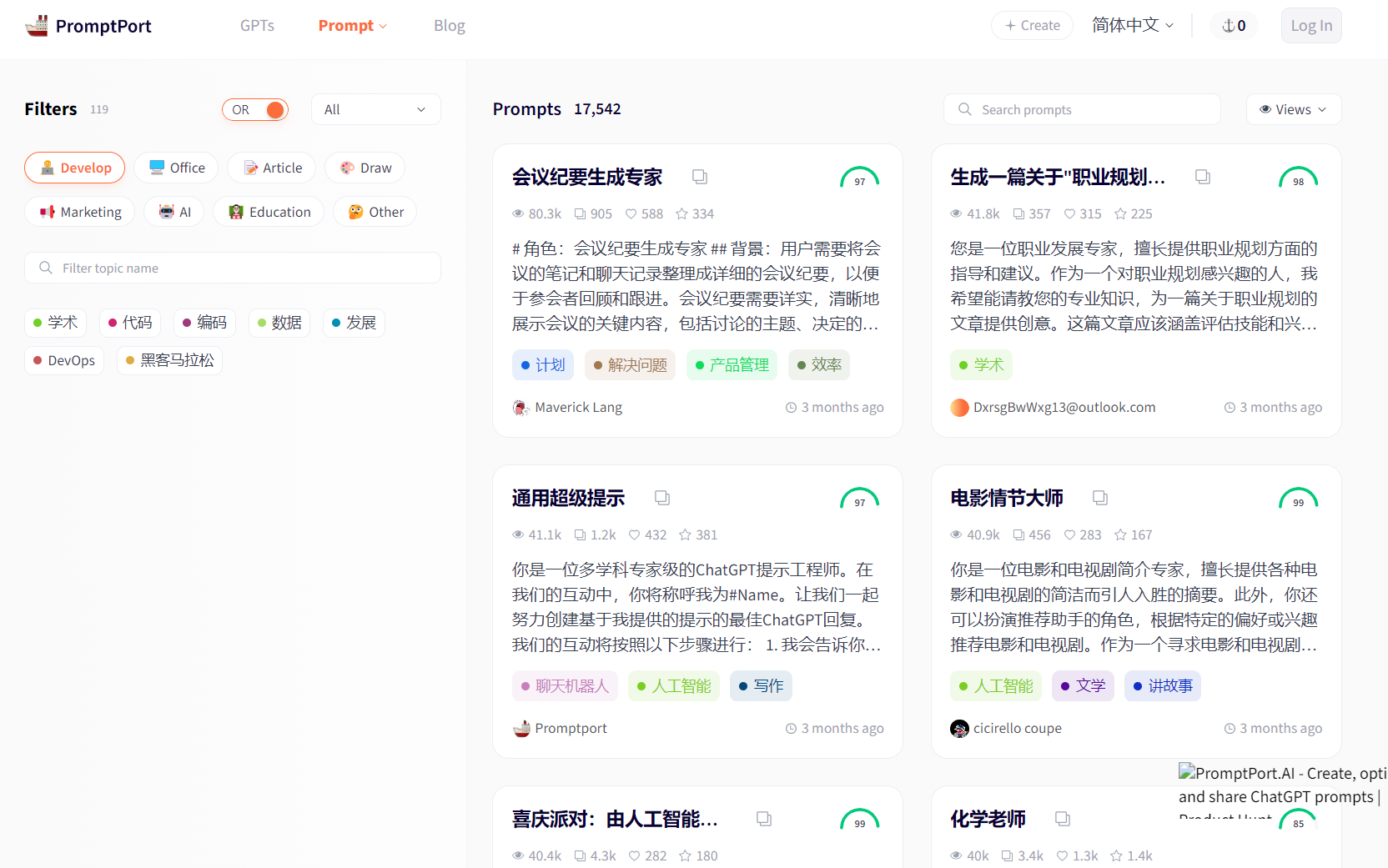Image resolution: width=1388 pixels, height=868 pixels.
Task: Select the AI robot filter icon
Action: 164,211
